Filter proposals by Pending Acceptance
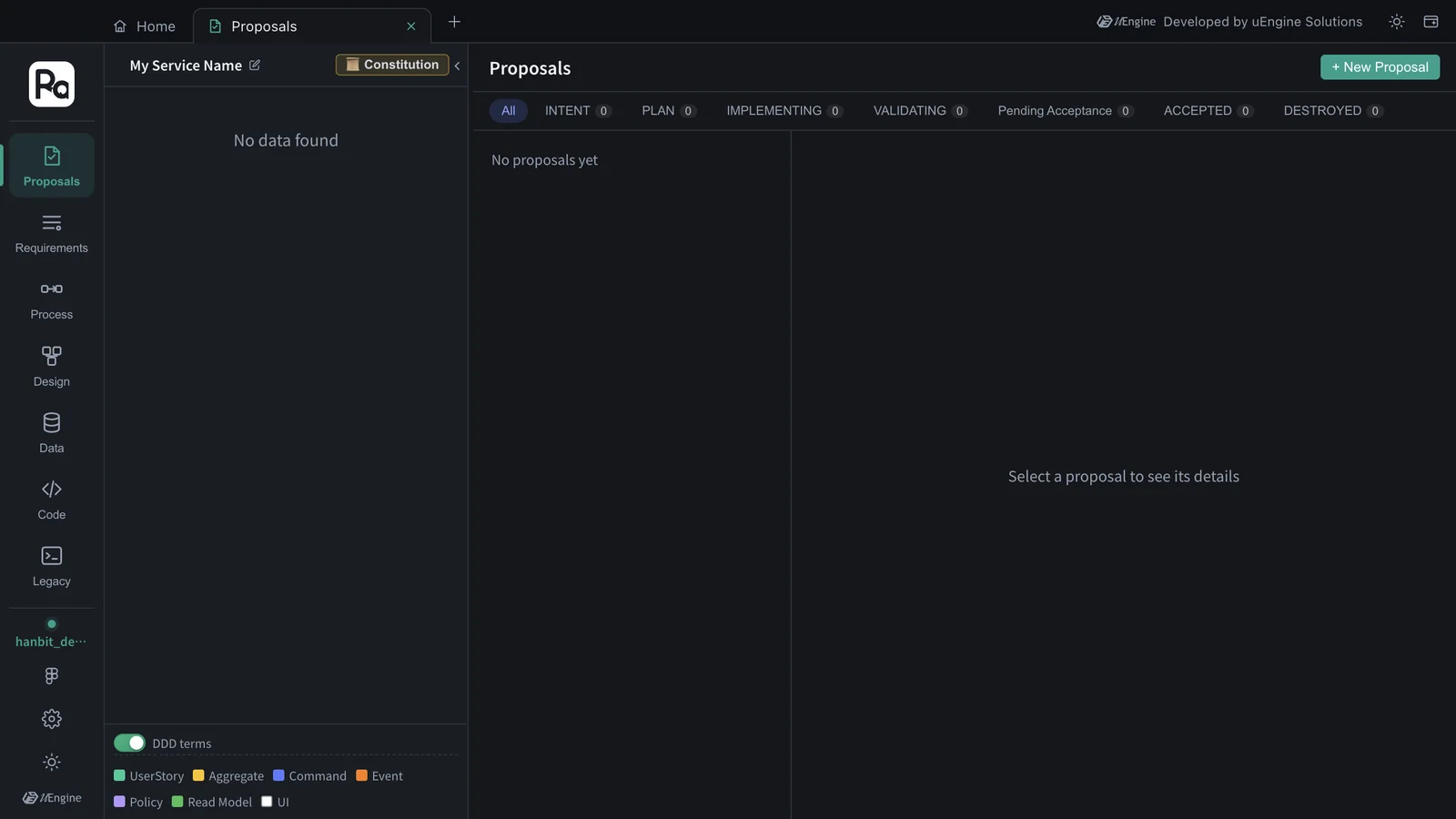The width and height of the screenshot is (1456, 819). (1065, 111)
